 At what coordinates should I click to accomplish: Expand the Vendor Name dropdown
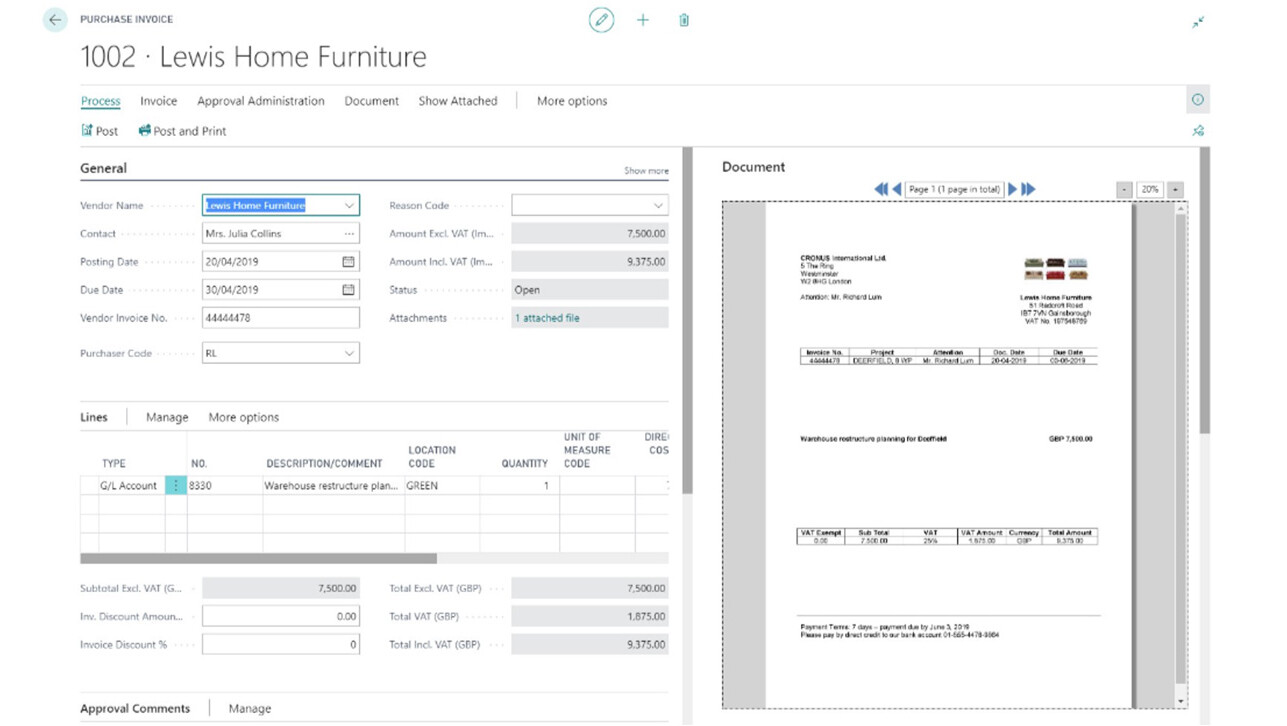[348, 206]
